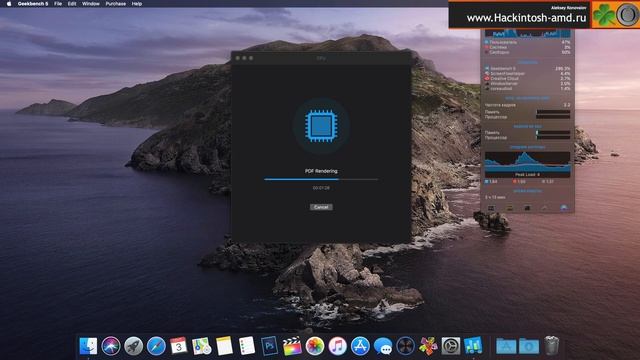Click the Peak Load history graph
This screenshot has height=360, width=640.
(x=527, y=164)
